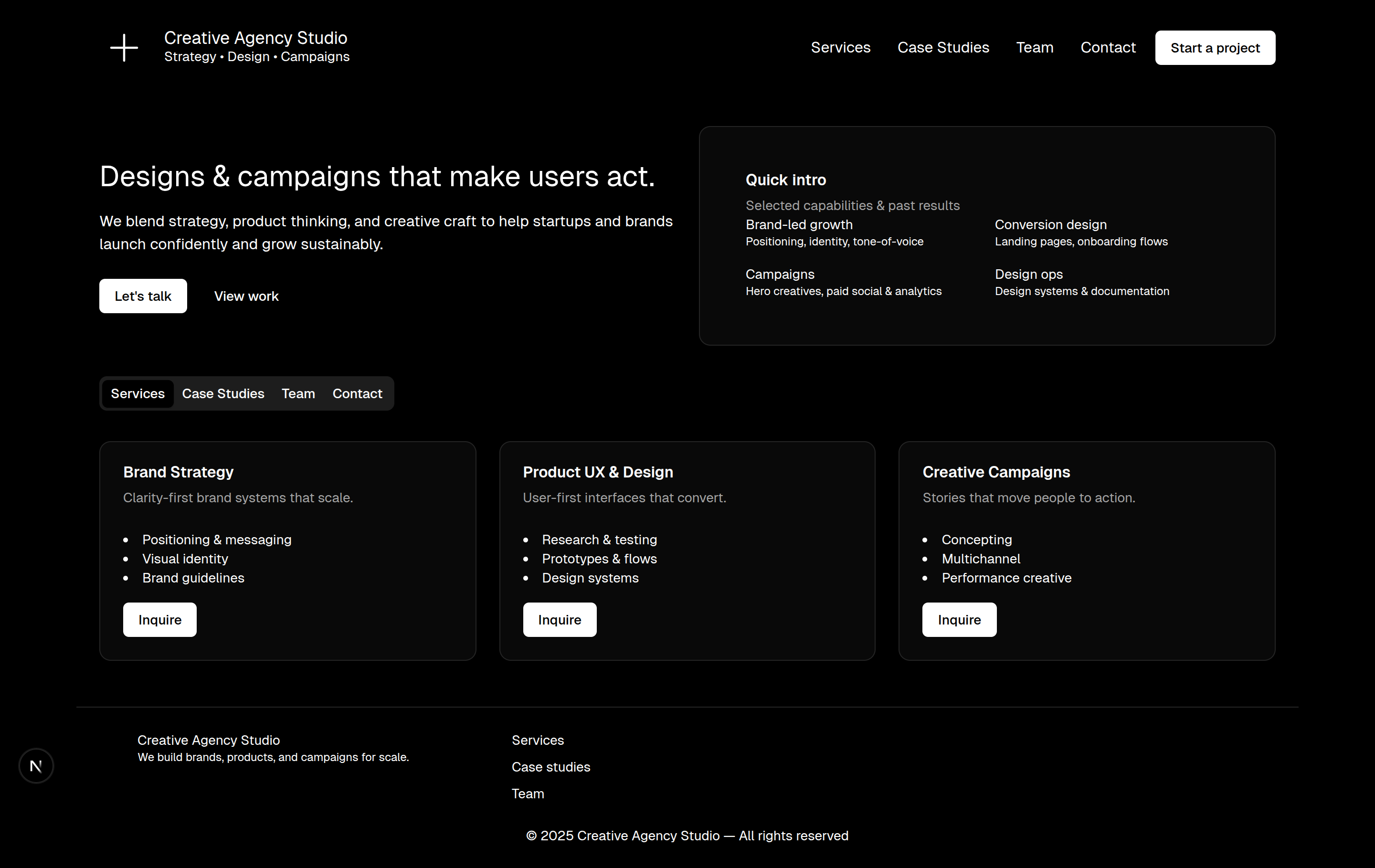This screenshot has height=868, width=1375.
Task: Go to Case Studies in header nav
Action: click(943, 47)
